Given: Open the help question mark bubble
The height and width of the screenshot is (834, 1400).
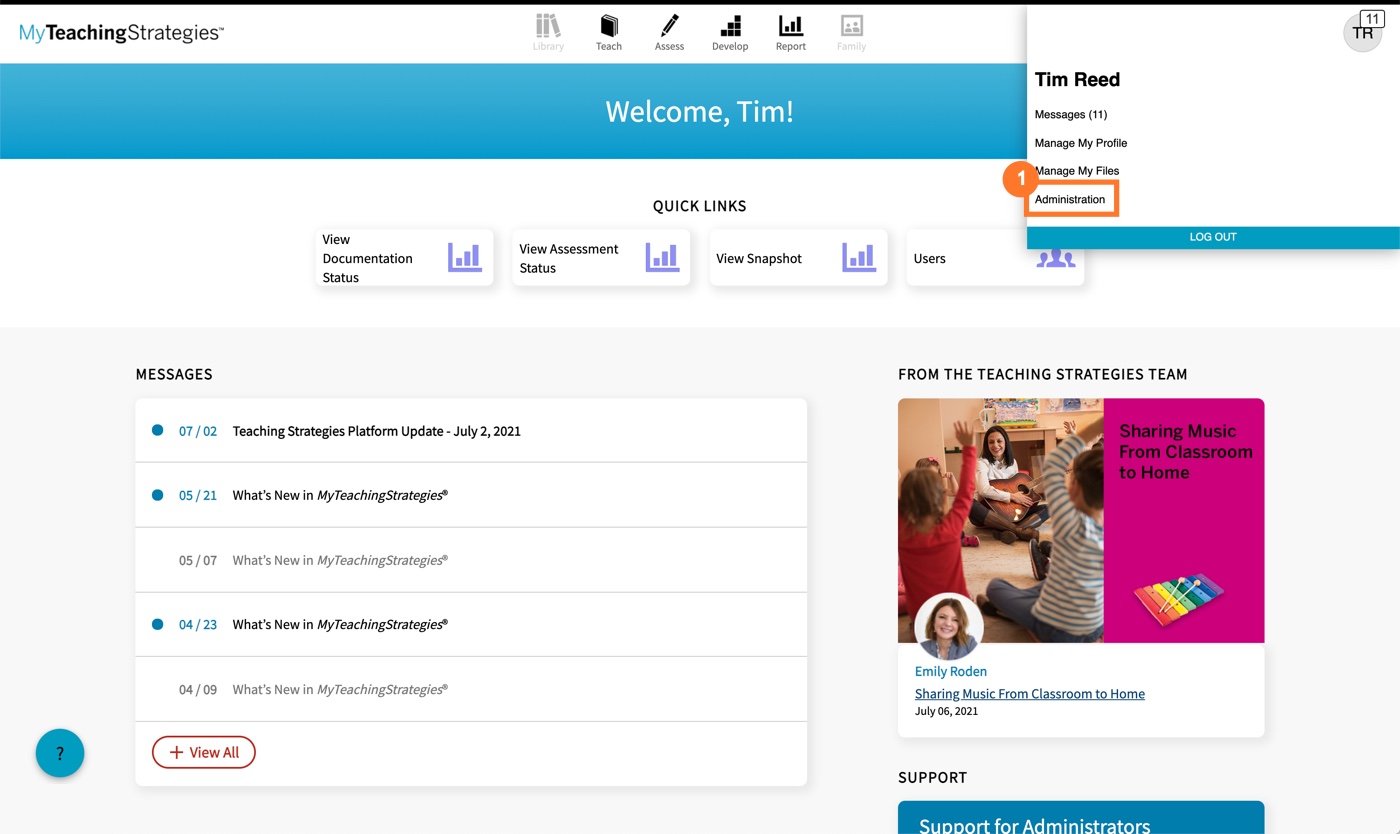Looking at the screenshot, I should [60, 753].
